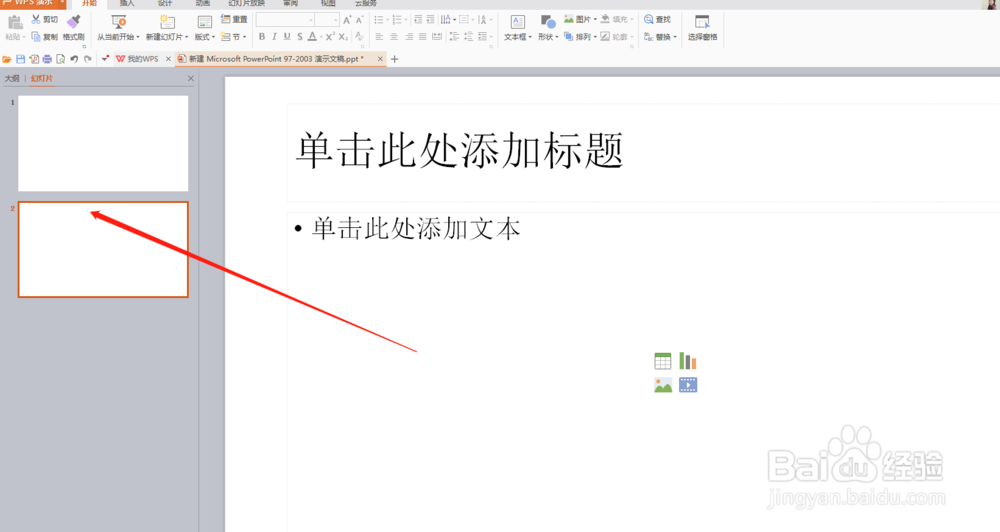Click the Decrease Font Size icon
This screenshot has height=532, width=1000.
359,20
